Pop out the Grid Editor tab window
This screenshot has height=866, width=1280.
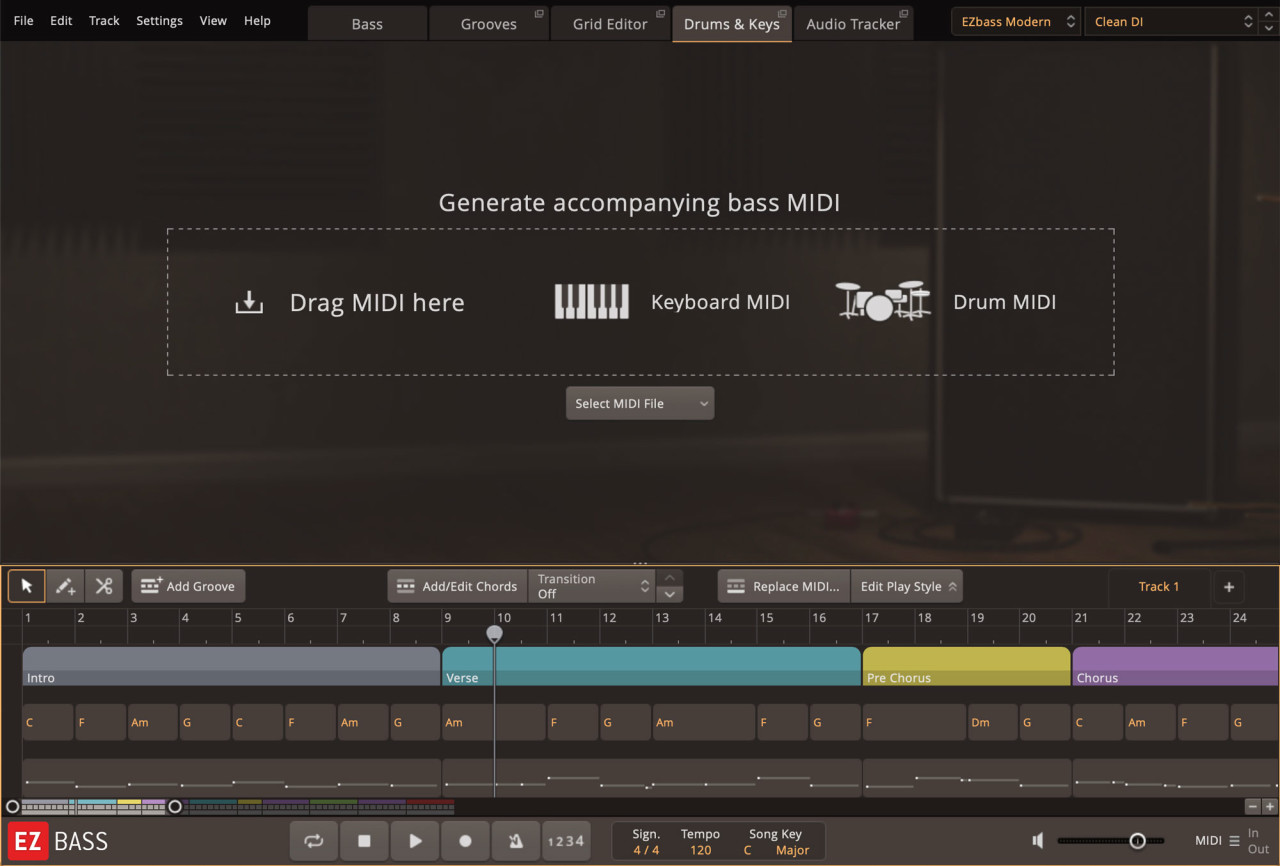[x=660, y=14]
